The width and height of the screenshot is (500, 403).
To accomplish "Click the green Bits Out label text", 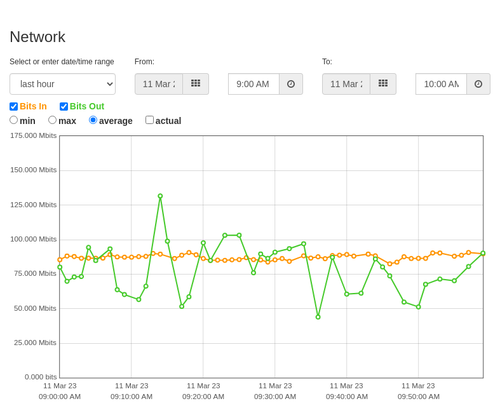I will pos(87,106).
